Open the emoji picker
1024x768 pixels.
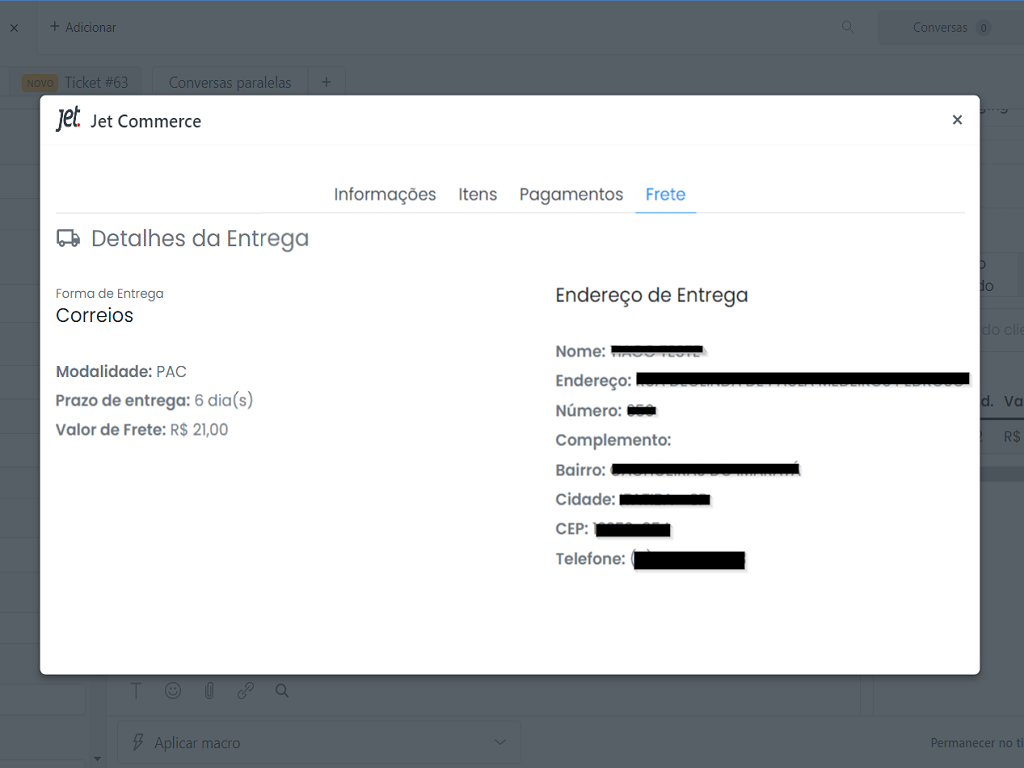pos(173,690)
